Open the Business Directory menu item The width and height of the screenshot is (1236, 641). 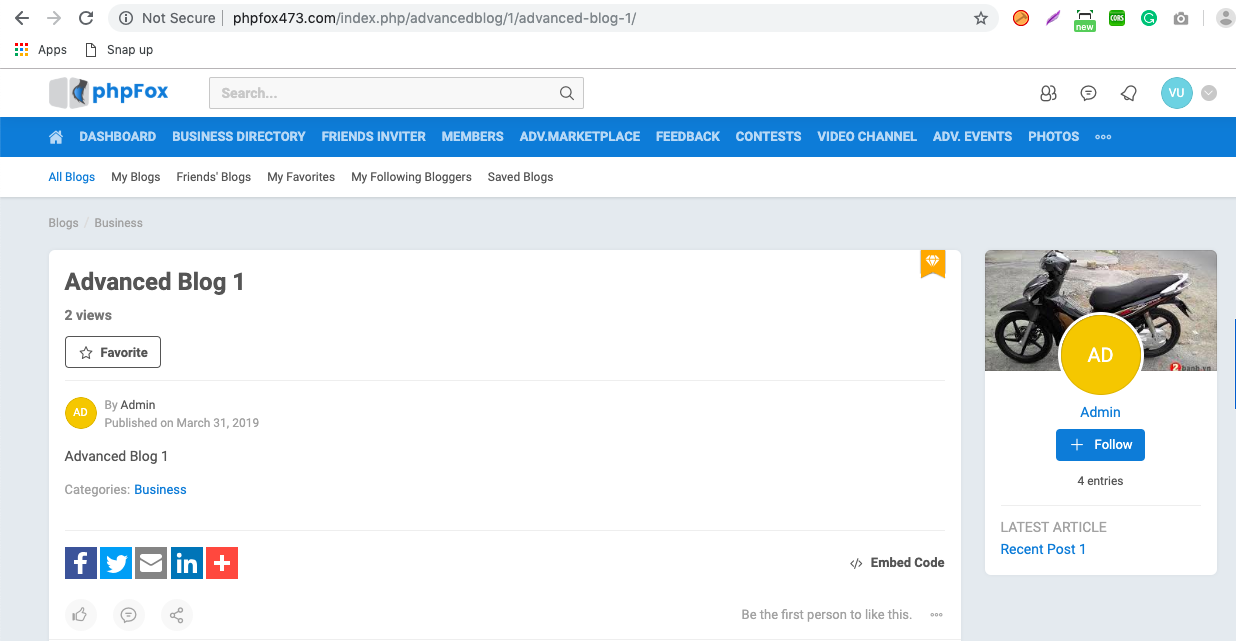[238, 137]
